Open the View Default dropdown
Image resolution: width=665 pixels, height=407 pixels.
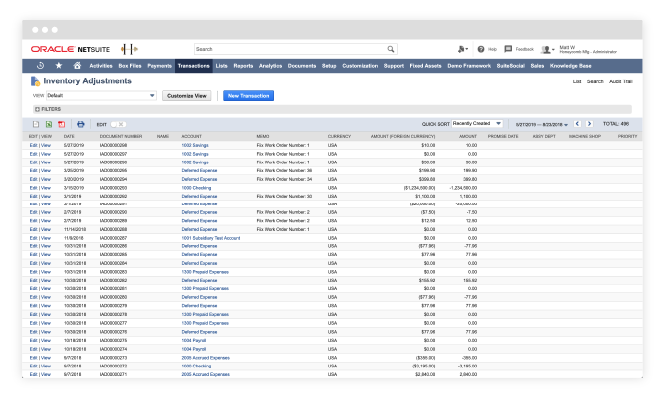101,95
